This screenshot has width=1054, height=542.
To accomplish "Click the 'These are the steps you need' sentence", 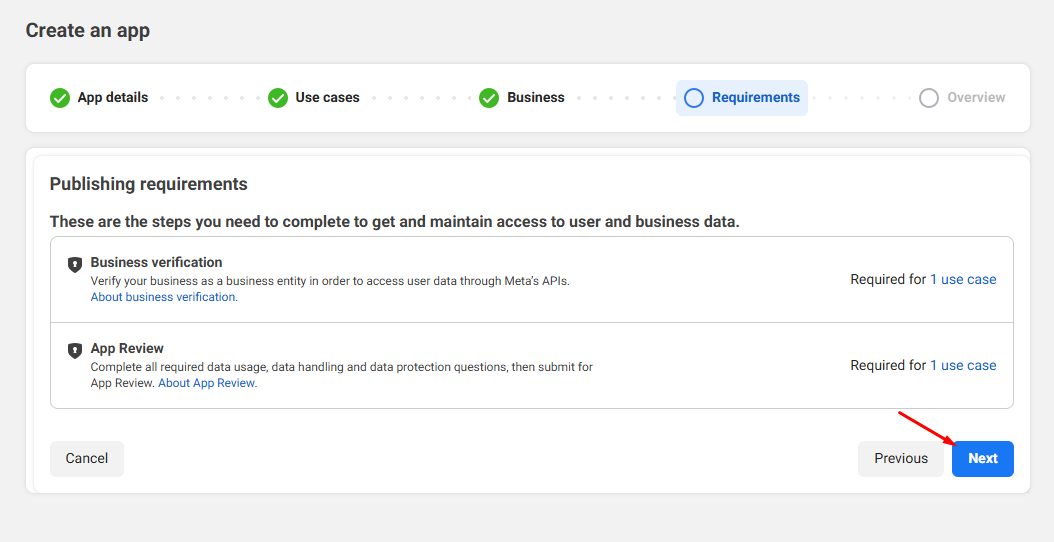I will pyautogui.click(x=395, y=222).
